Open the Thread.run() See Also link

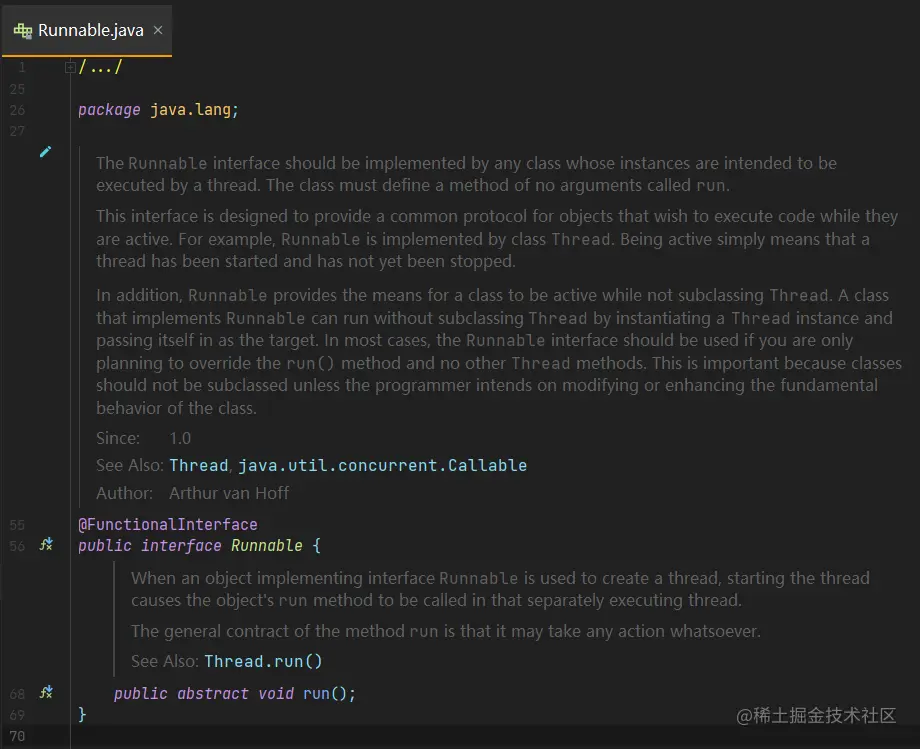pyautogui.click(x=263, y=662)
